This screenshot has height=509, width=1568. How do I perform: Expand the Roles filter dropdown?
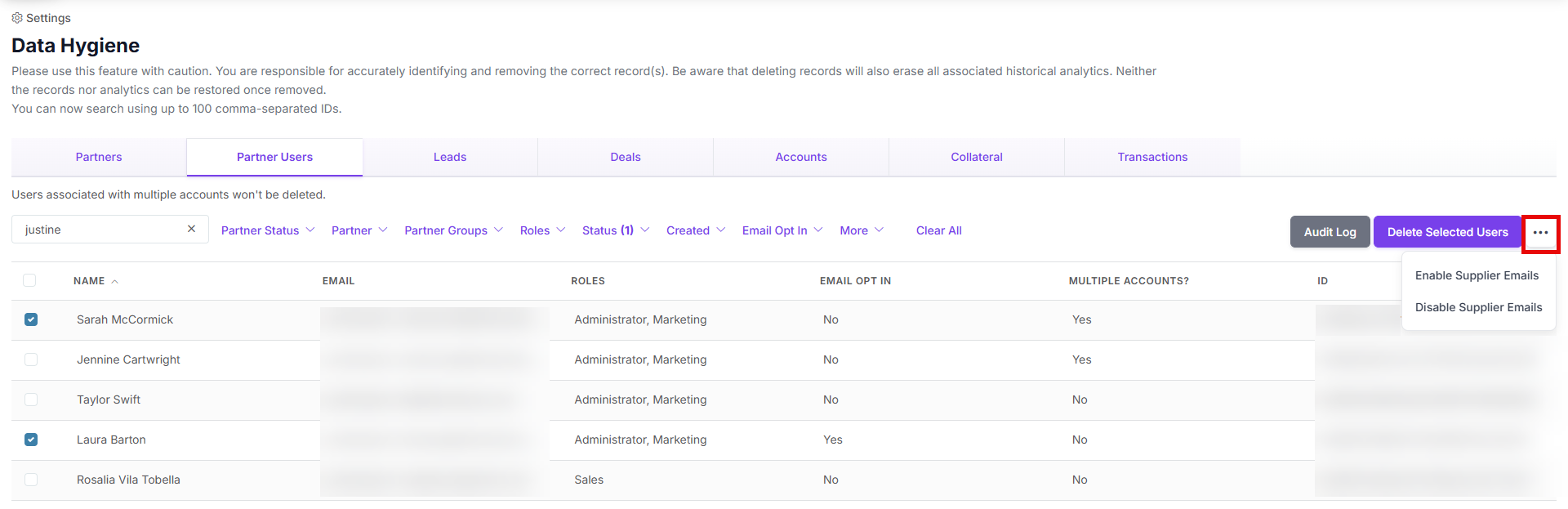click(x=542, y=230)
